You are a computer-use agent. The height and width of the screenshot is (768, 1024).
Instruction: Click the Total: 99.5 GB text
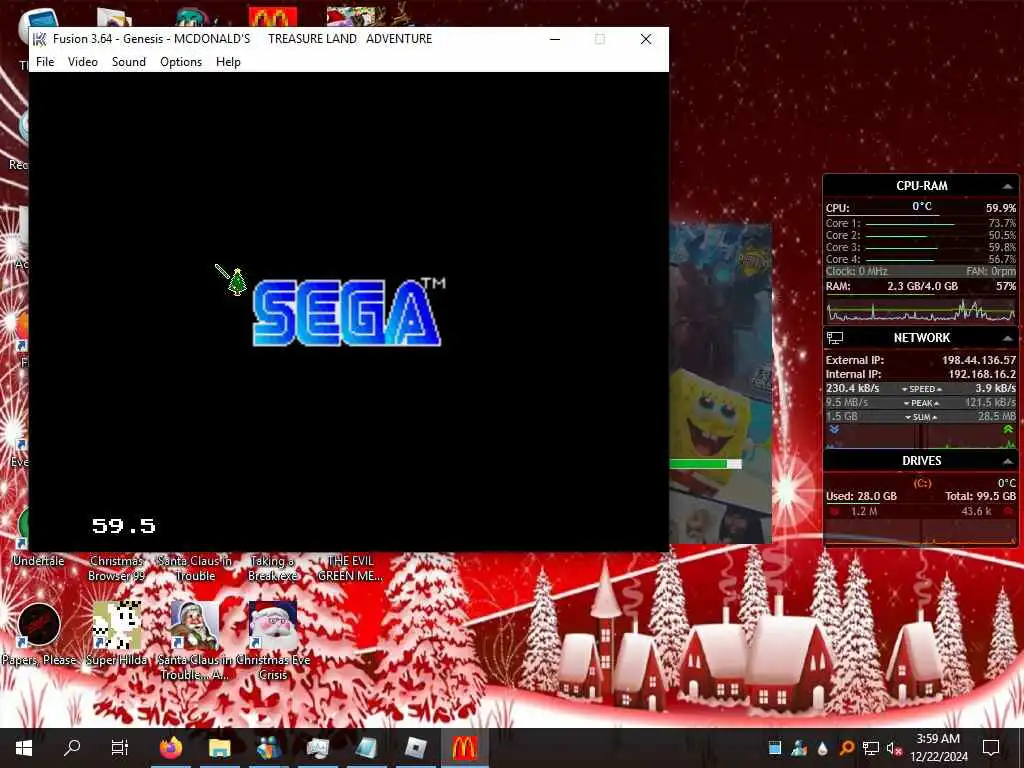[980, 496]
